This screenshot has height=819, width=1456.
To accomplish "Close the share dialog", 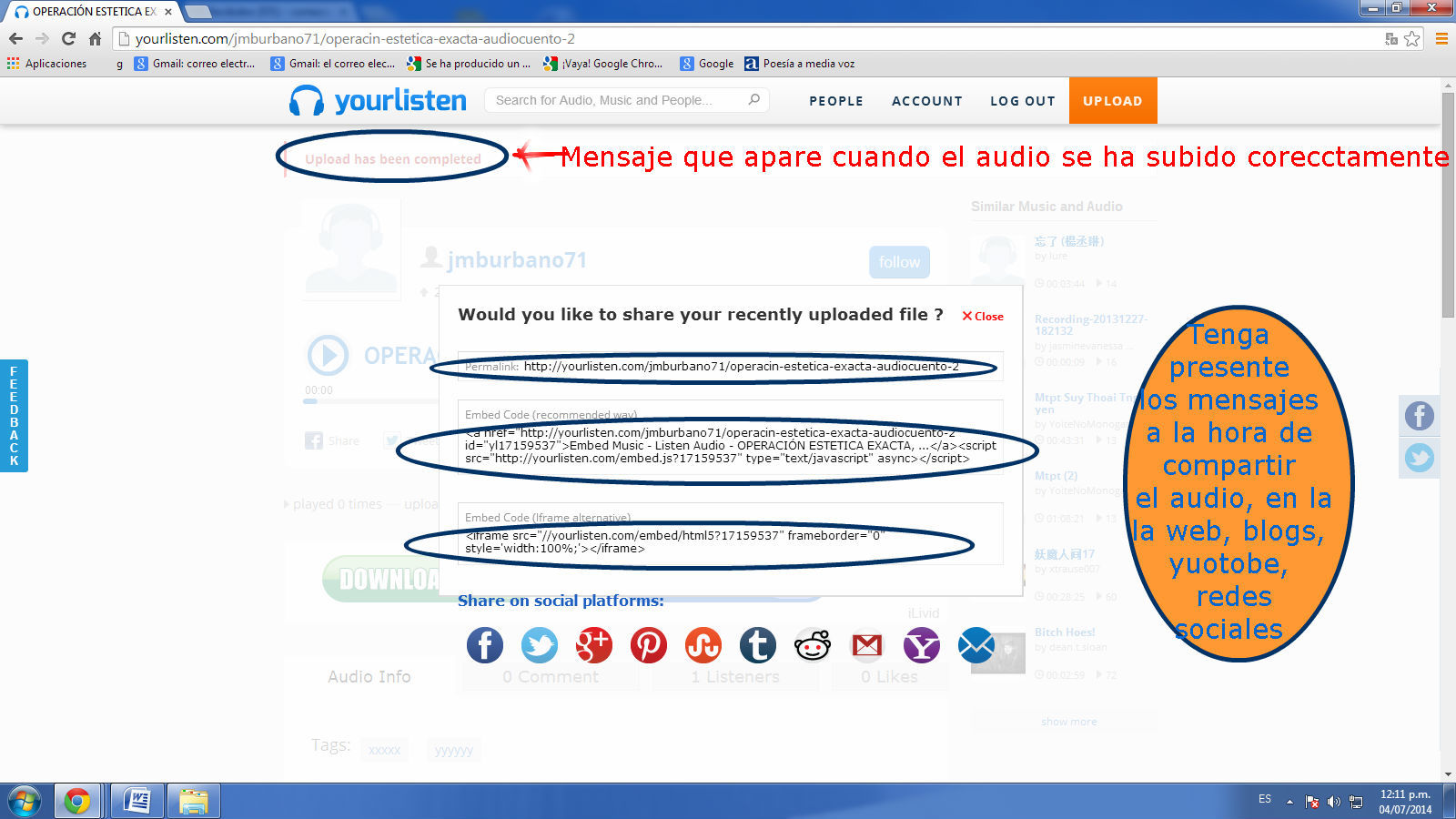I will (983, 317).
